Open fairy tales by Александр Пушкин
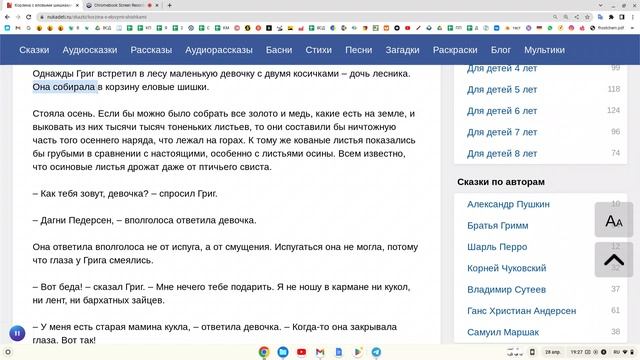The height and width of the screenshot is (360, 640). tap(508, 204)
